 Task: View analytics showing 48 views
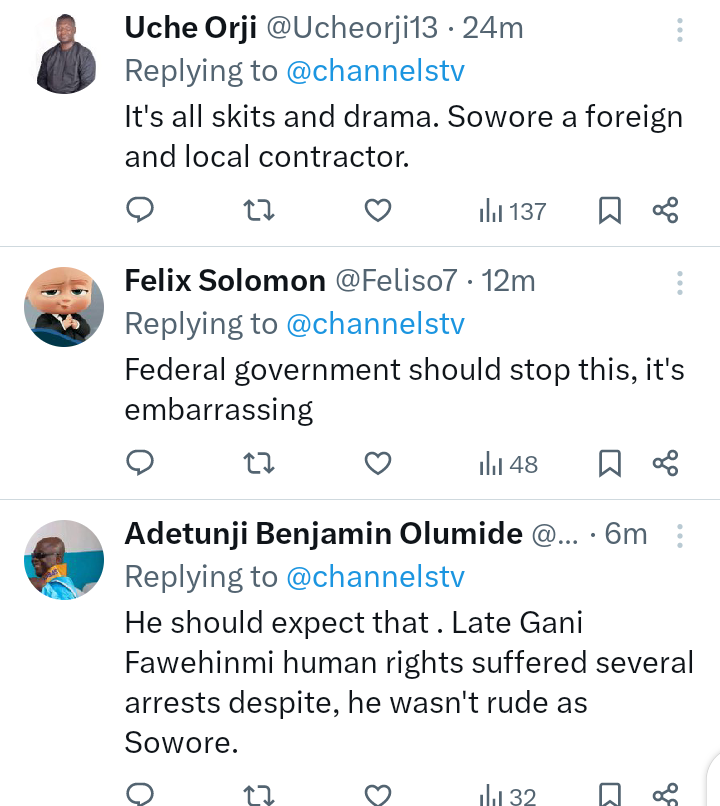509,464
